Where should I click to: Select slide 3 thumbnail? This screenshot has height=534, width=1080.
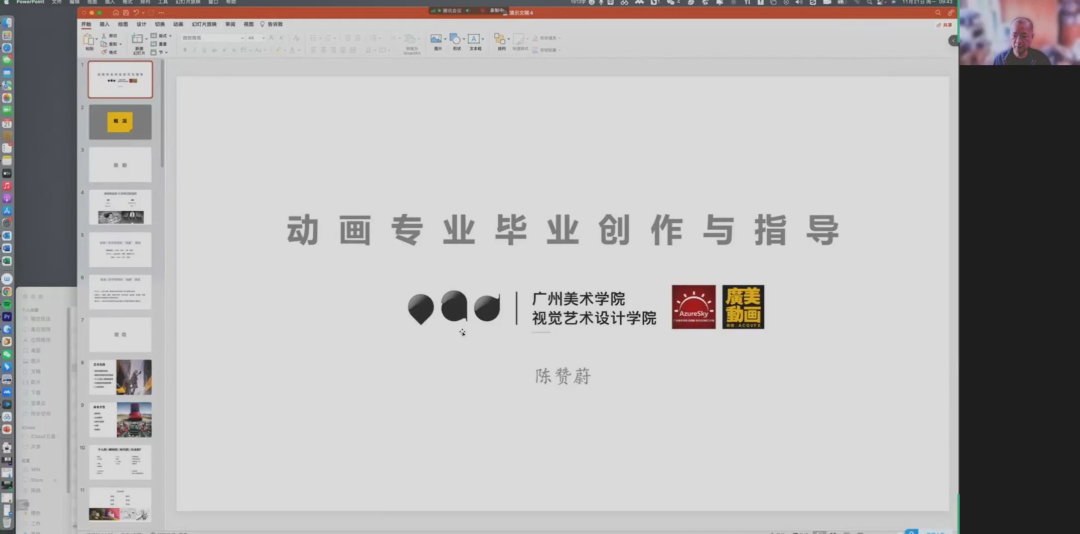(x=120, y=165)
